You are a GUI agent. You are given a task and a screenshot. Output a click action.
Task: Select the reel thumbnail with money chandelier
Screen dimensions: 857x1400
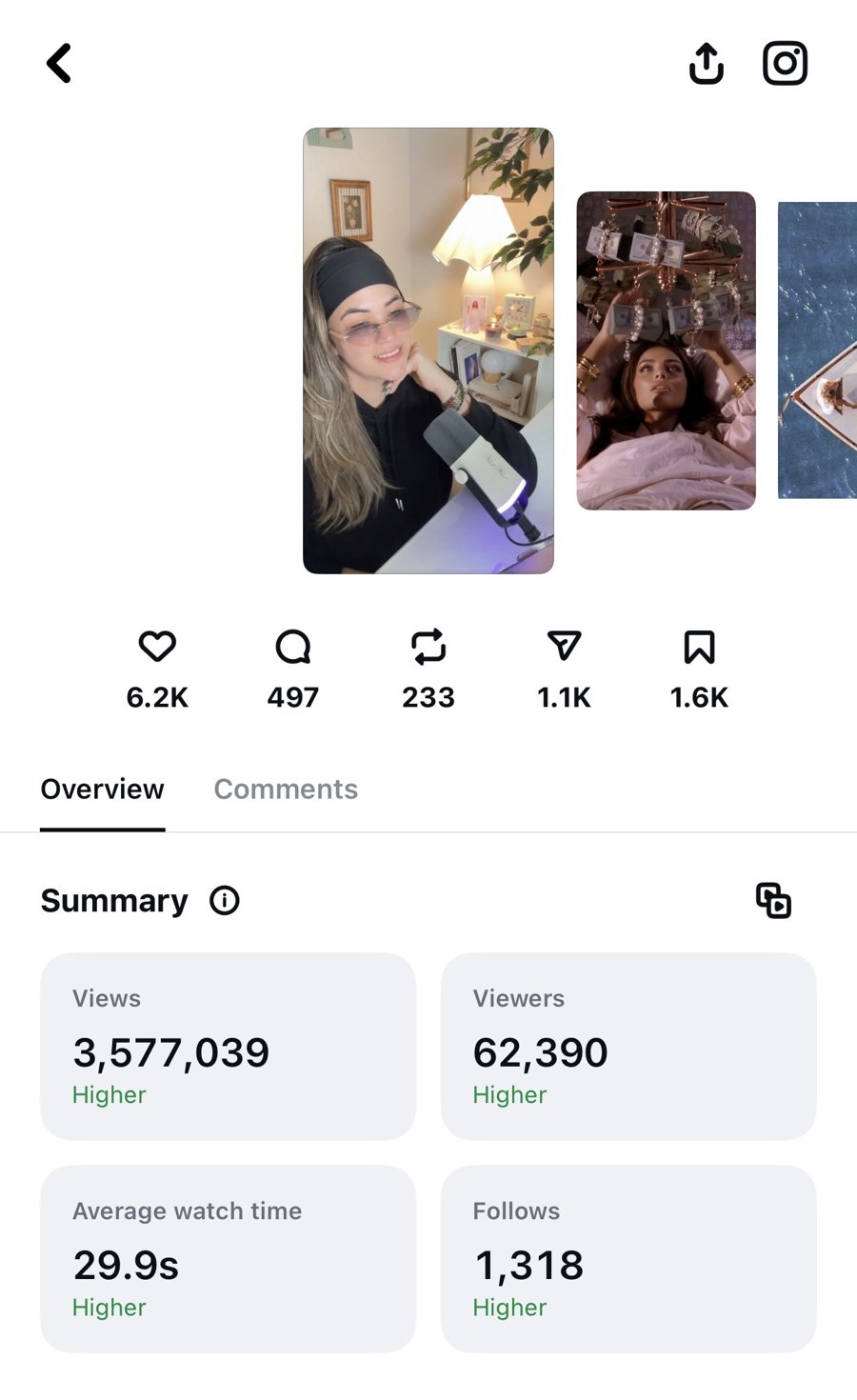coord(667,350)
